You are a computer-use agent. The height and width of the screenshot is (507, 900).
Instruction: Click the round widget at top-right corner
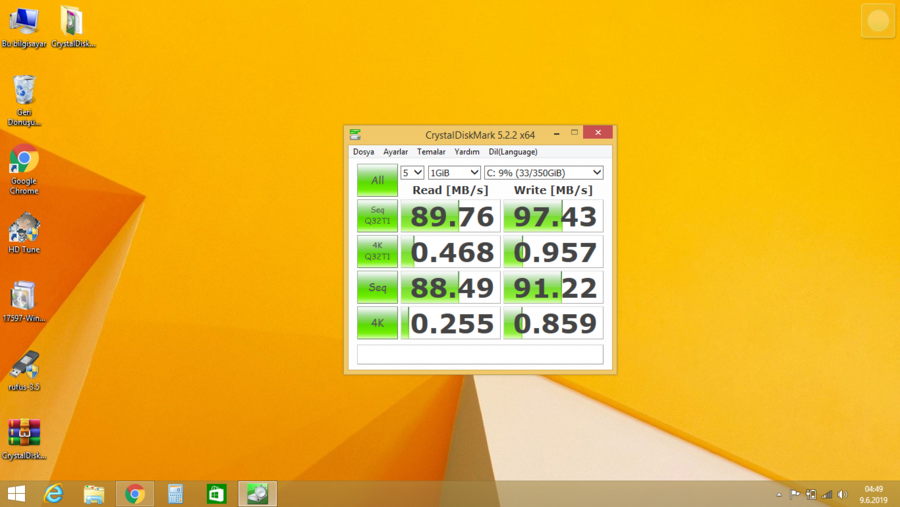click(878, 21)
